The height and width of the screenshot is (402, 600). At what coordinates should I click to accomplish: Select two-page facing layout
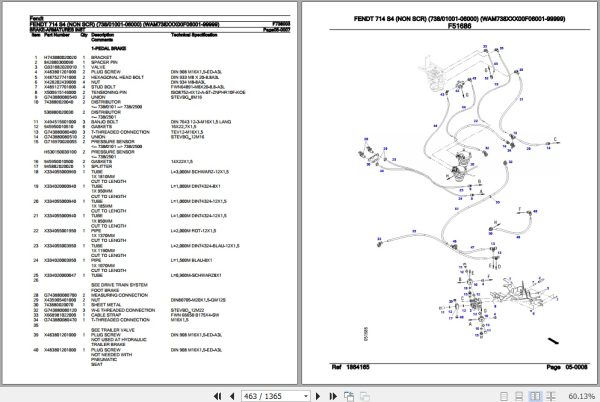535,396
